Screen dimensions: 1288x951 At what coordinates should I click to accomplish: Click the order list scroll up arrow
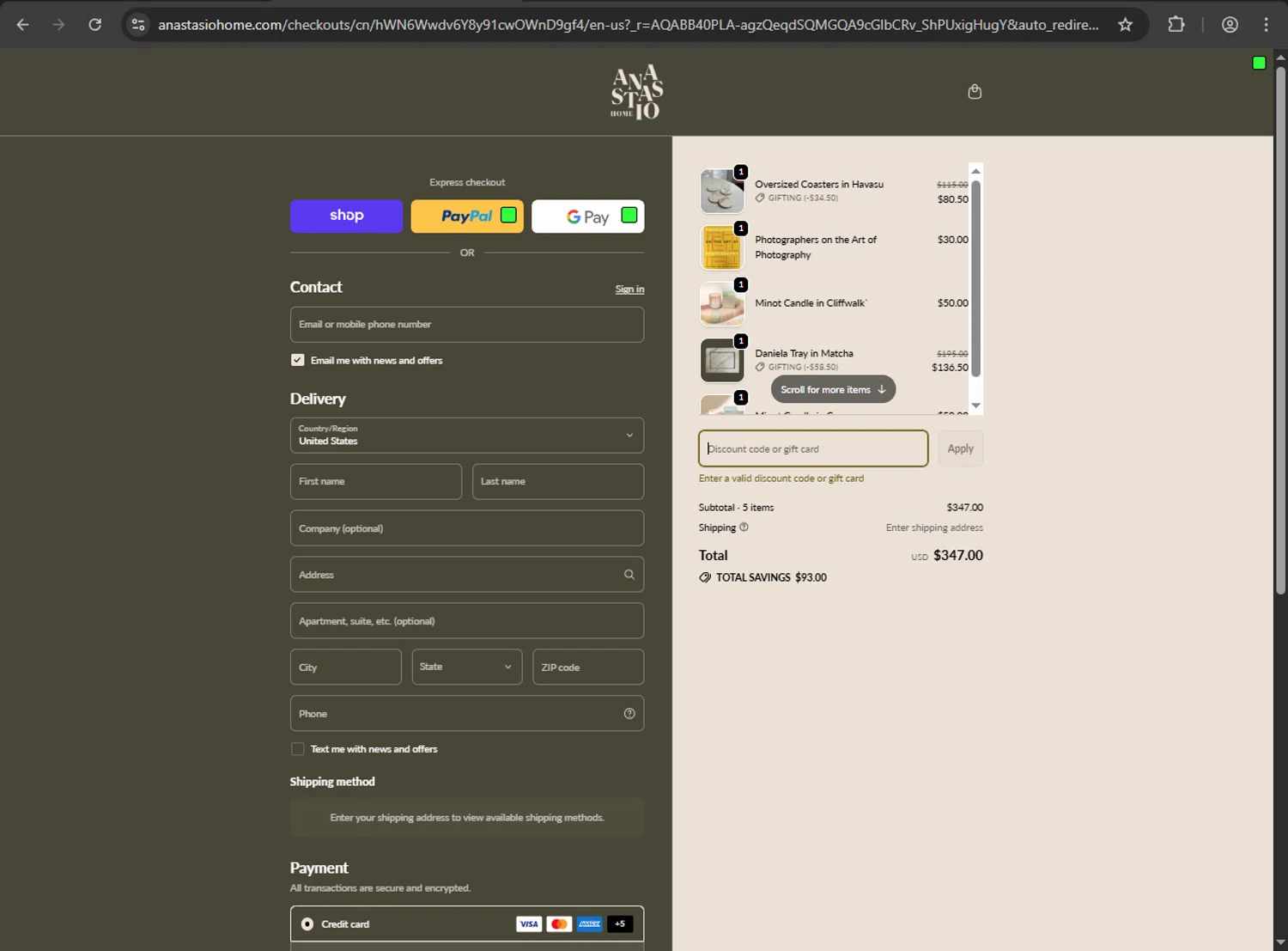[975, 171]
